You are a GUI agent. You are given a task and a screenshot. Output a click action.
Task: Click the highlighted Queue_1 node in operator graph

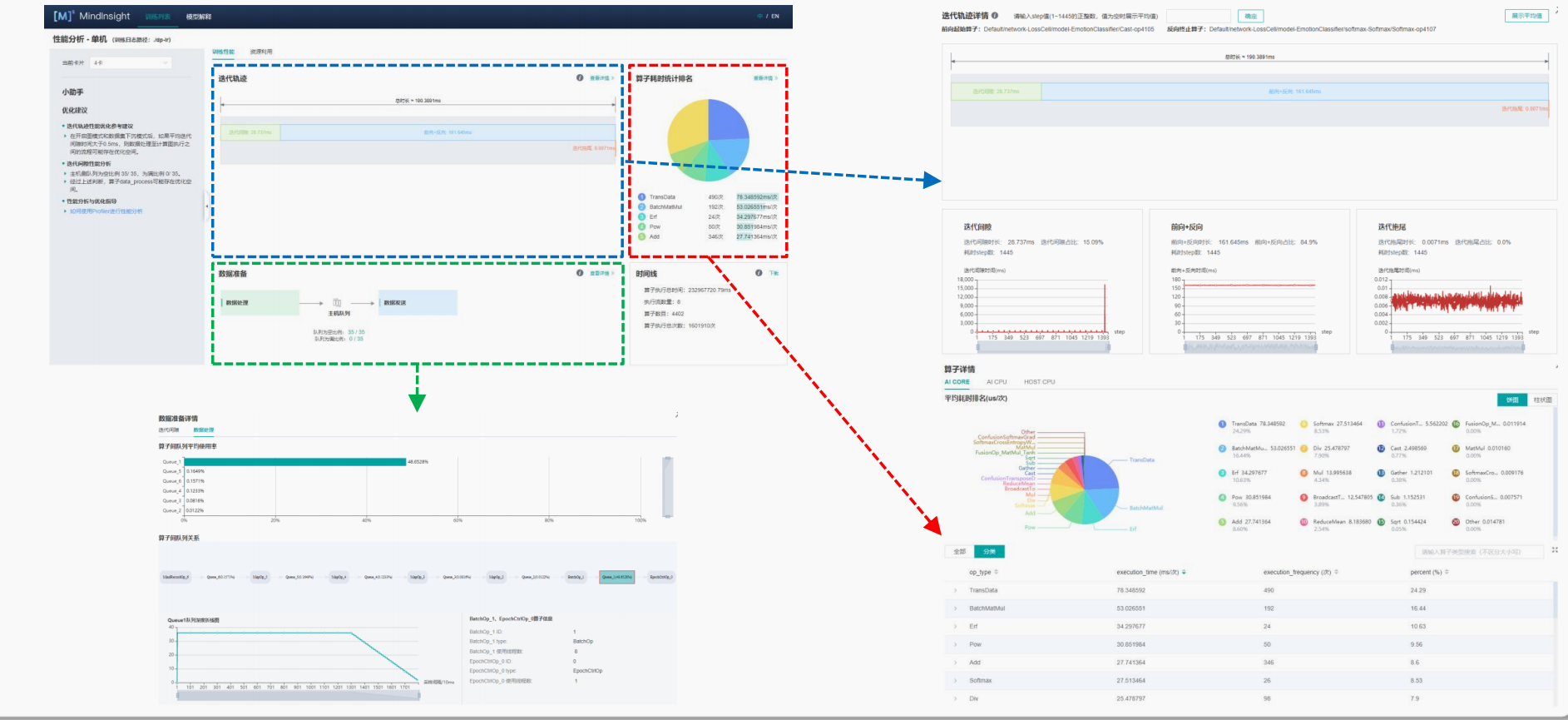coord(617,577)
